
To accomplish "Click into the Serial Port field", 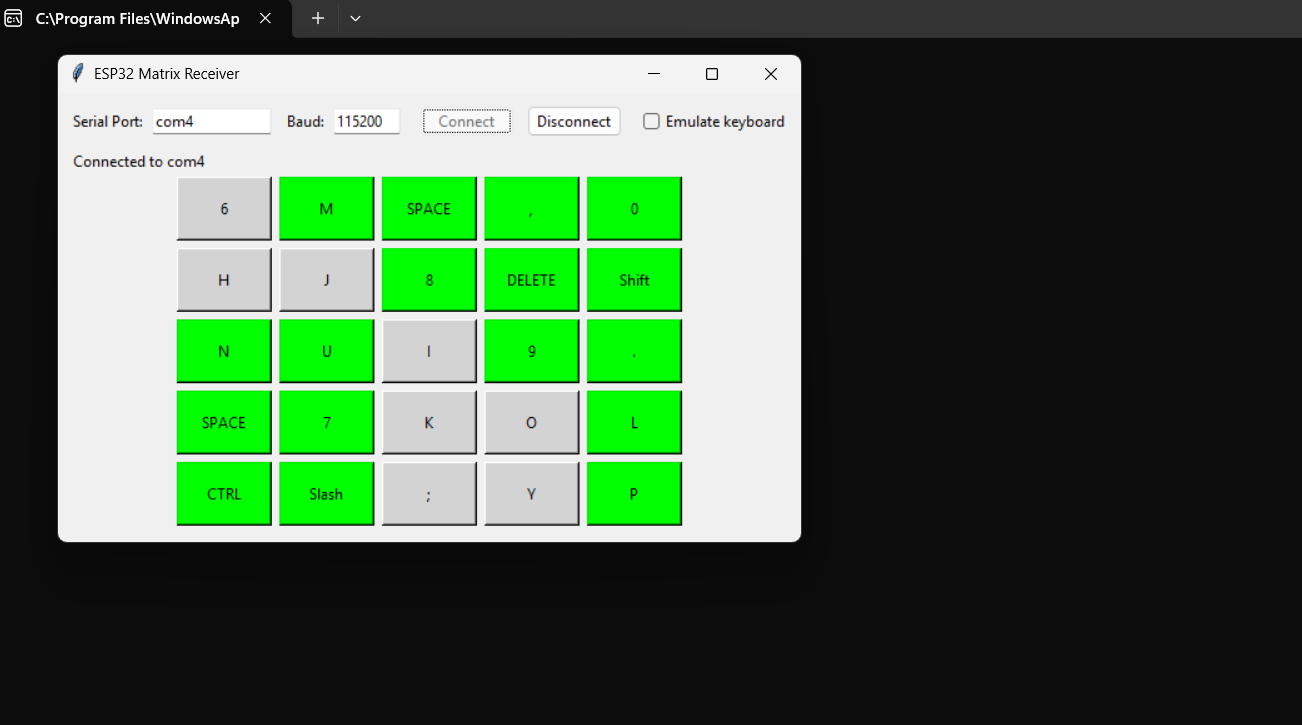I will (x=211, y=121).
